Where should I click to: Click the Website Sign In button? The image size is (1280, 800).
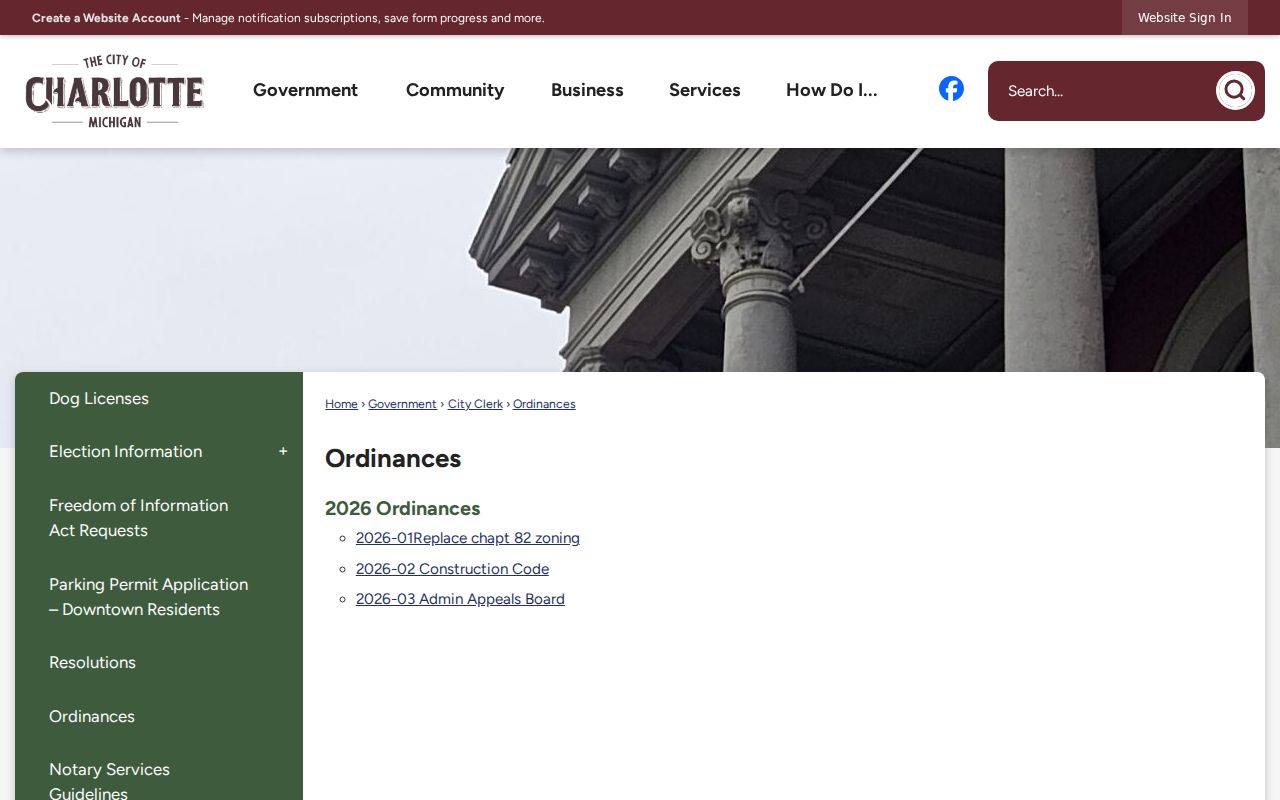(x=1185, y=18)
